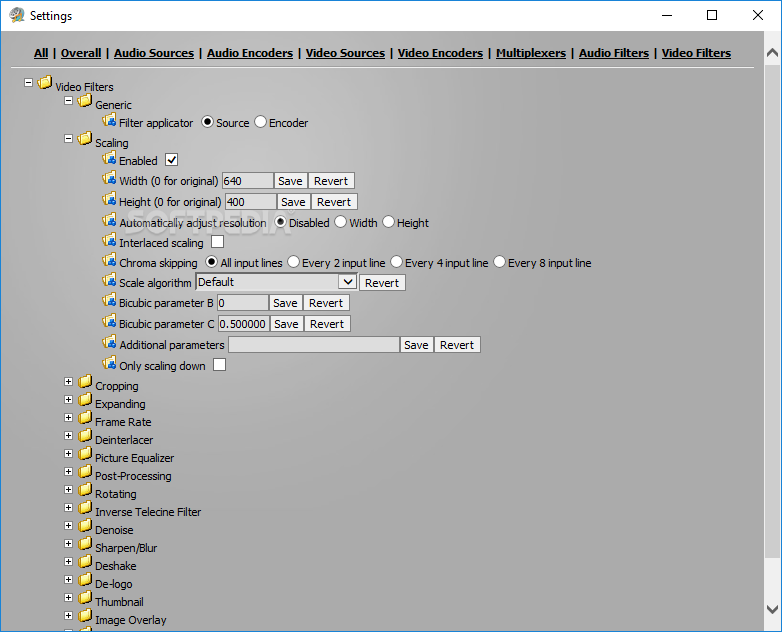
Task: Revert the Height value
Action: click(x=334, y=202)
